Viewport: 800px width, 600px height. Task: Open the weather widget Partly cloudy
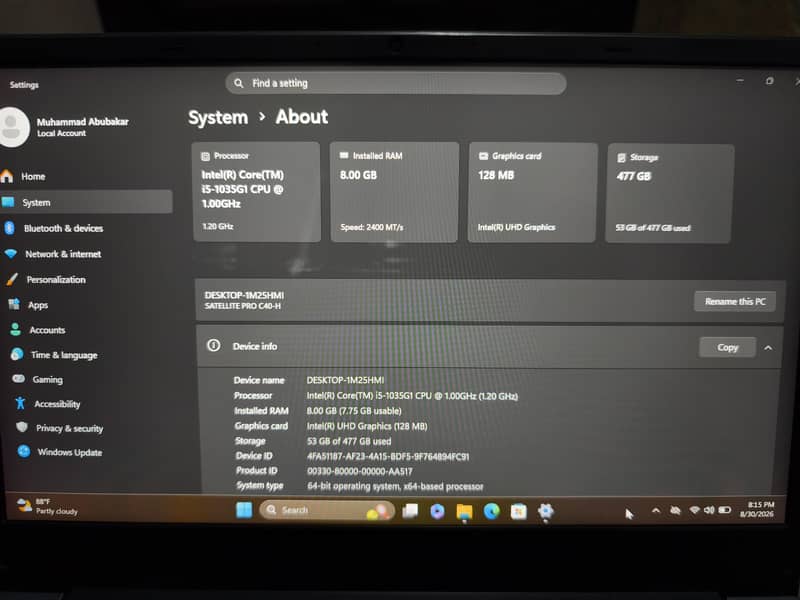(x=47, y=506)
